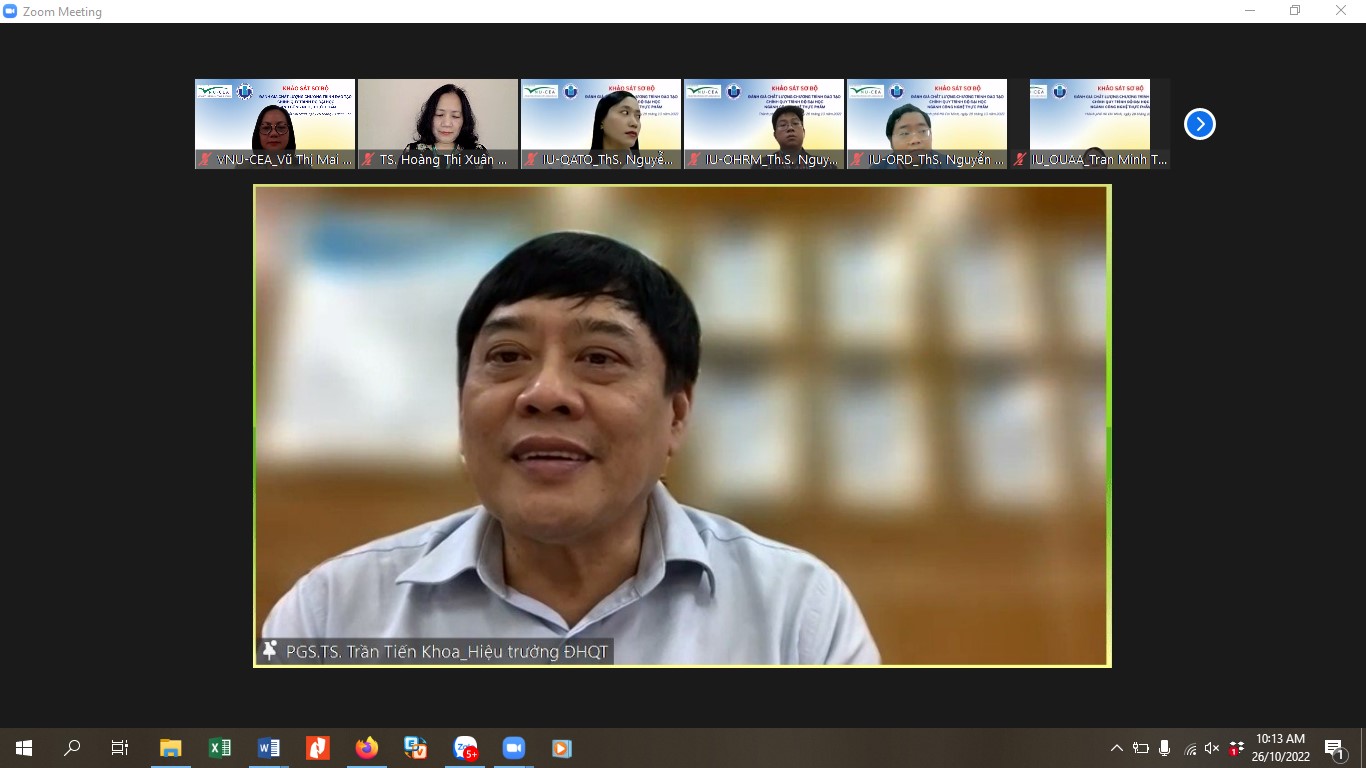Open Windows Start menu

pos(24,748)
